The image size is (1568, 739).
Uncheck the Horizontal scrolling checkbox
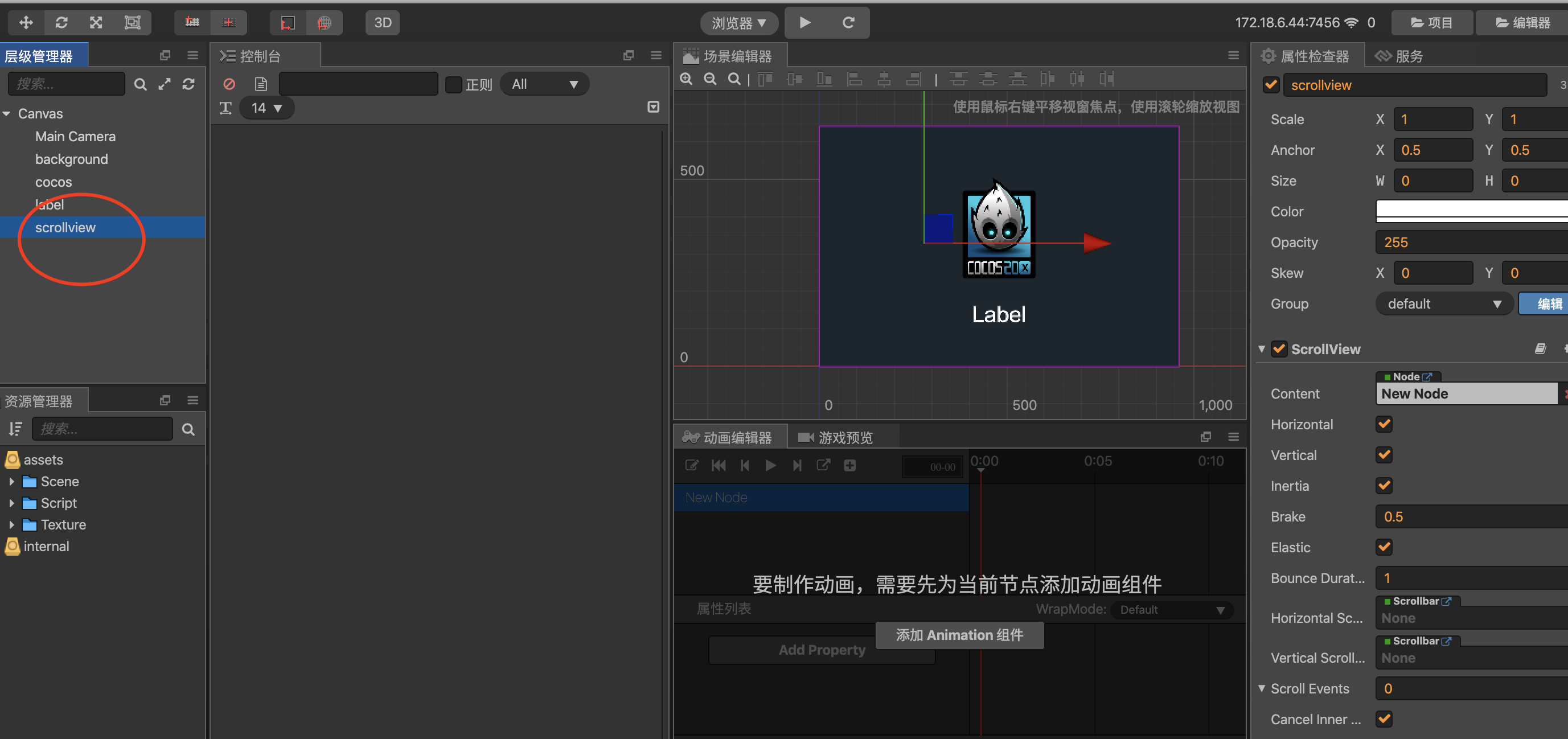point(1384,424)
